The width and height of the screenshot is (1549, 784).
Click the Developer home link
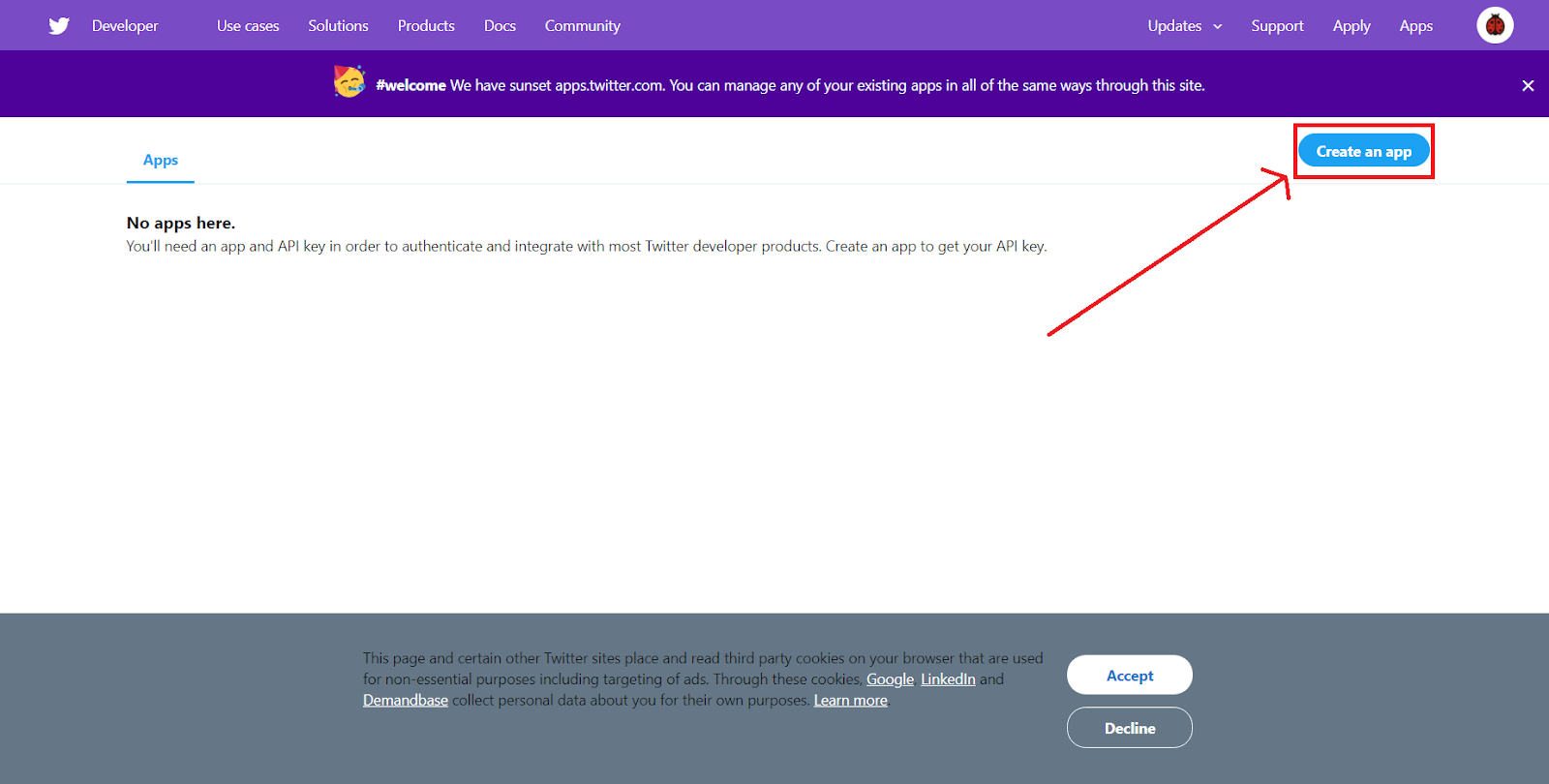click(x=125, y=26)
